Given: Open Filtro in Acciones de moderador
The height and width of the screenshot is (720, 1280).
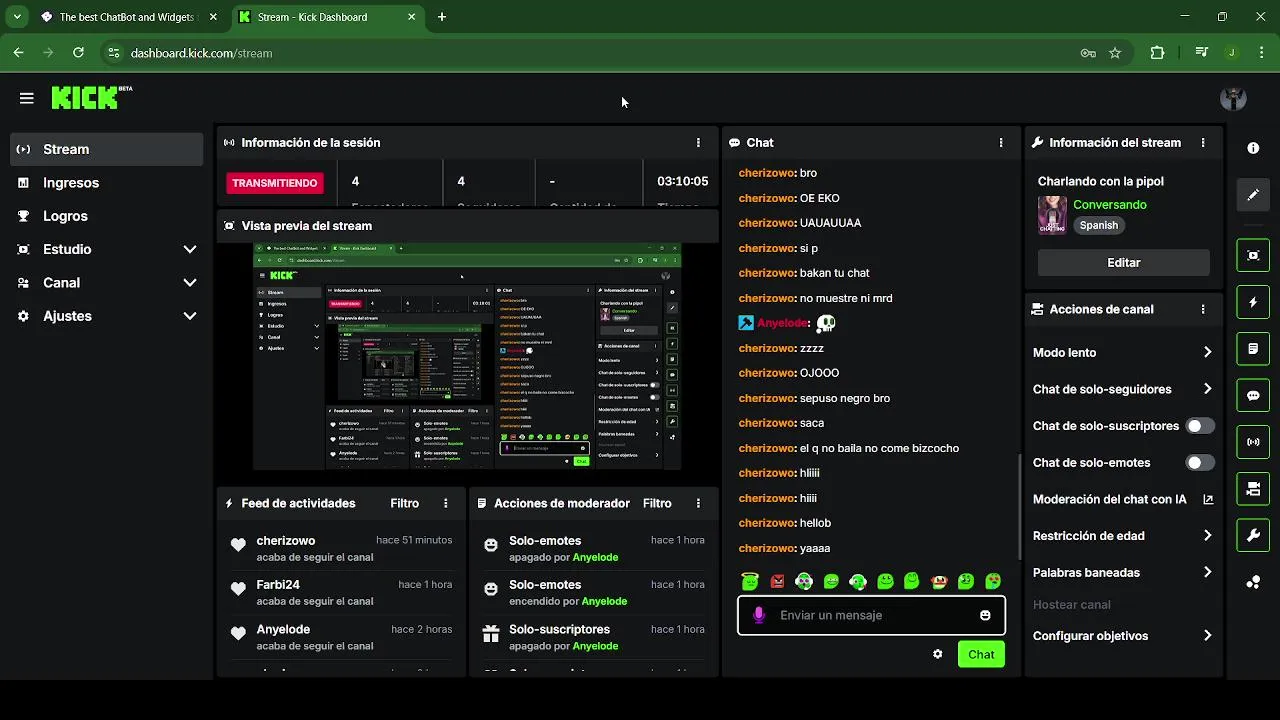Looking at the screenshot, I should [x=657, y=503].
